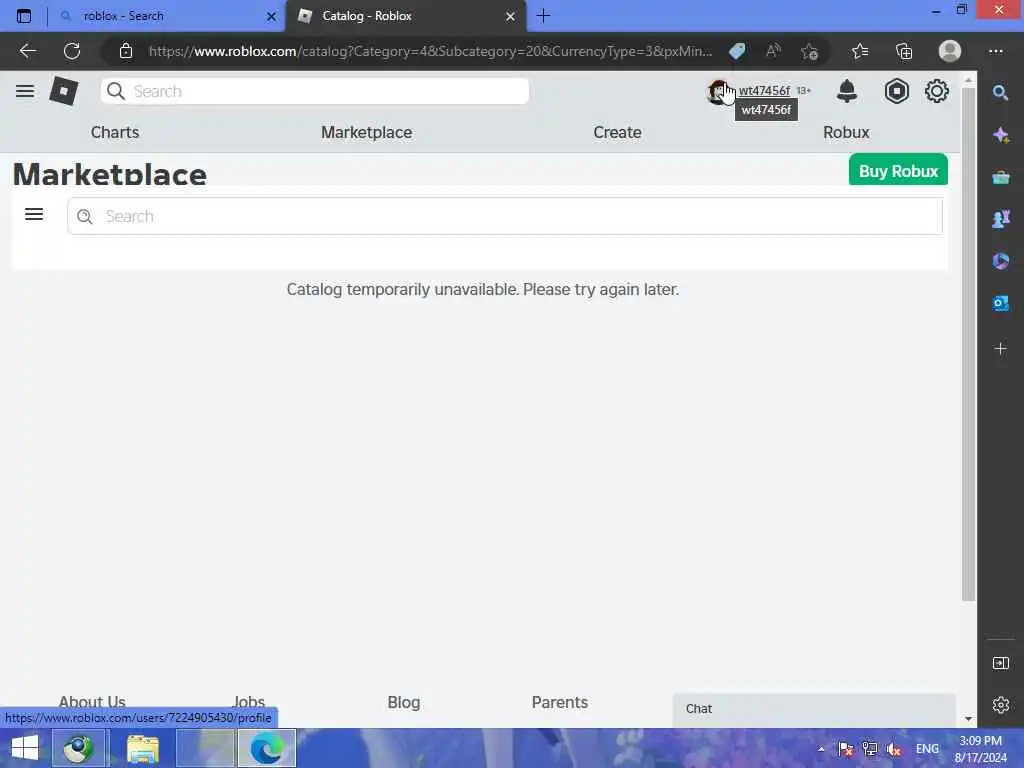Viewport: 1024px width, 768px height.
Task: Click the top Roblox search field
Action: (315, 91)
